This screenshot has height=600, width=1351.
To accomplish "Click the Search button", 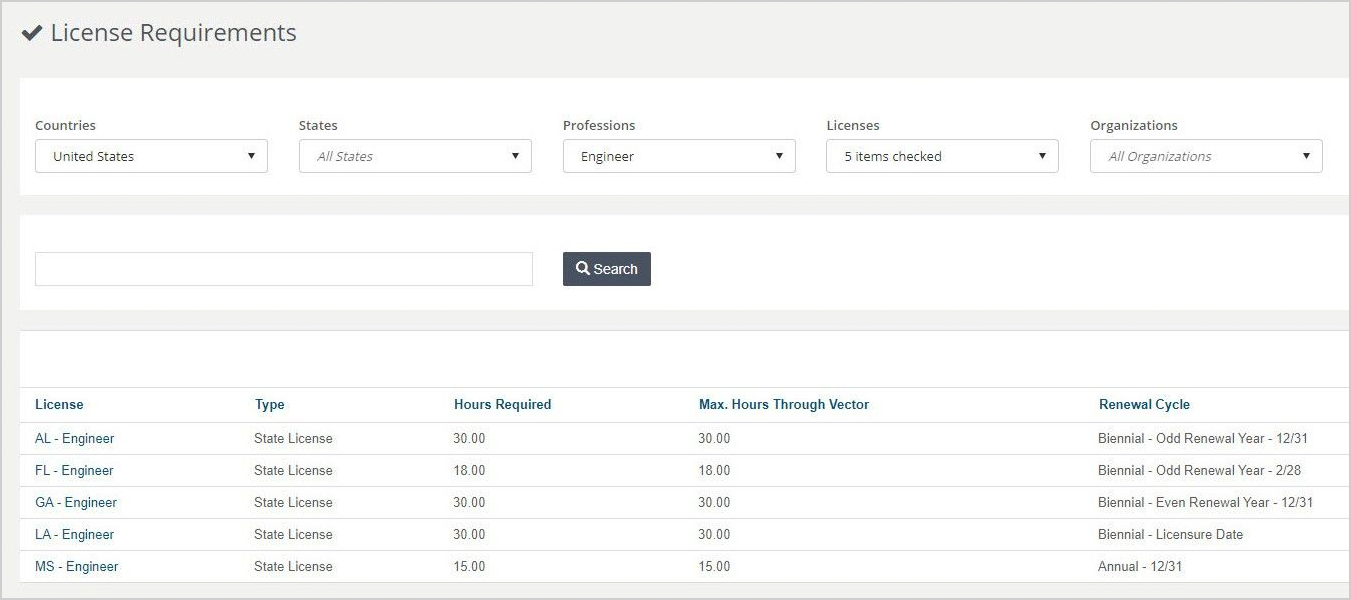I will 607,269.
